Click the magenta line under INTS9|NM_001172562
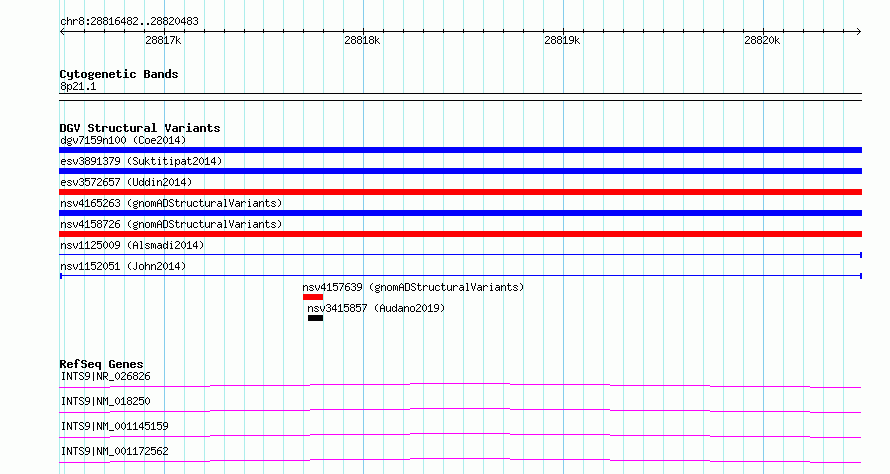This screenshot has height=474, width=890. [x=460, y=460]
